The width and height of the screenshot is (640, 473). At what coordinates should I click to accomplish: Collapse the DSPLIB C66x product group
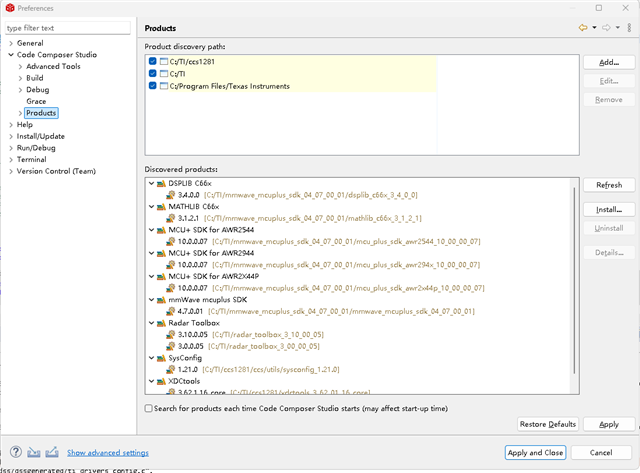151,184
